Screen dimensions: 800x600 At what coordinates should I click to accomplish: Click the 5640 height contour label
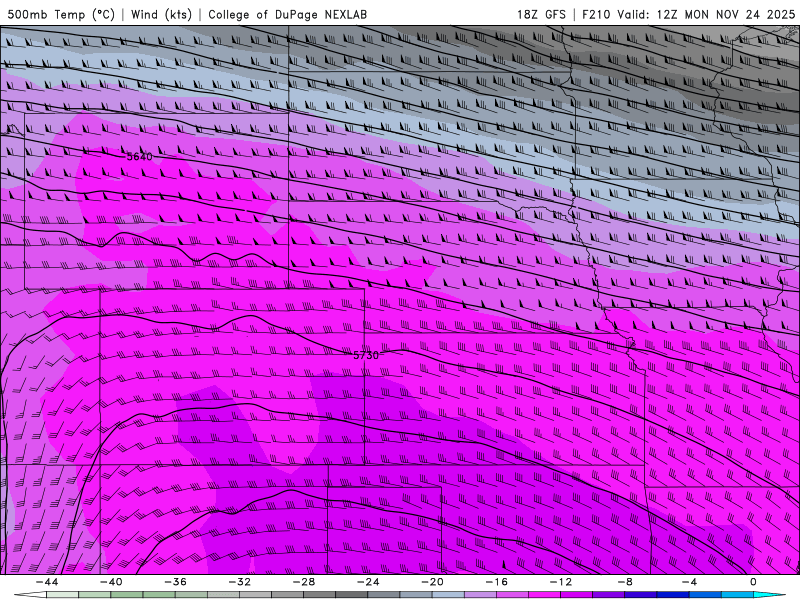pos(139,156)
